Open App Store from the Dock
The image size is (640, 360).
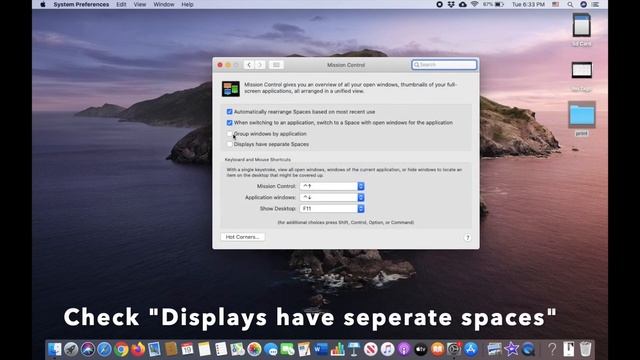(471, 349)
